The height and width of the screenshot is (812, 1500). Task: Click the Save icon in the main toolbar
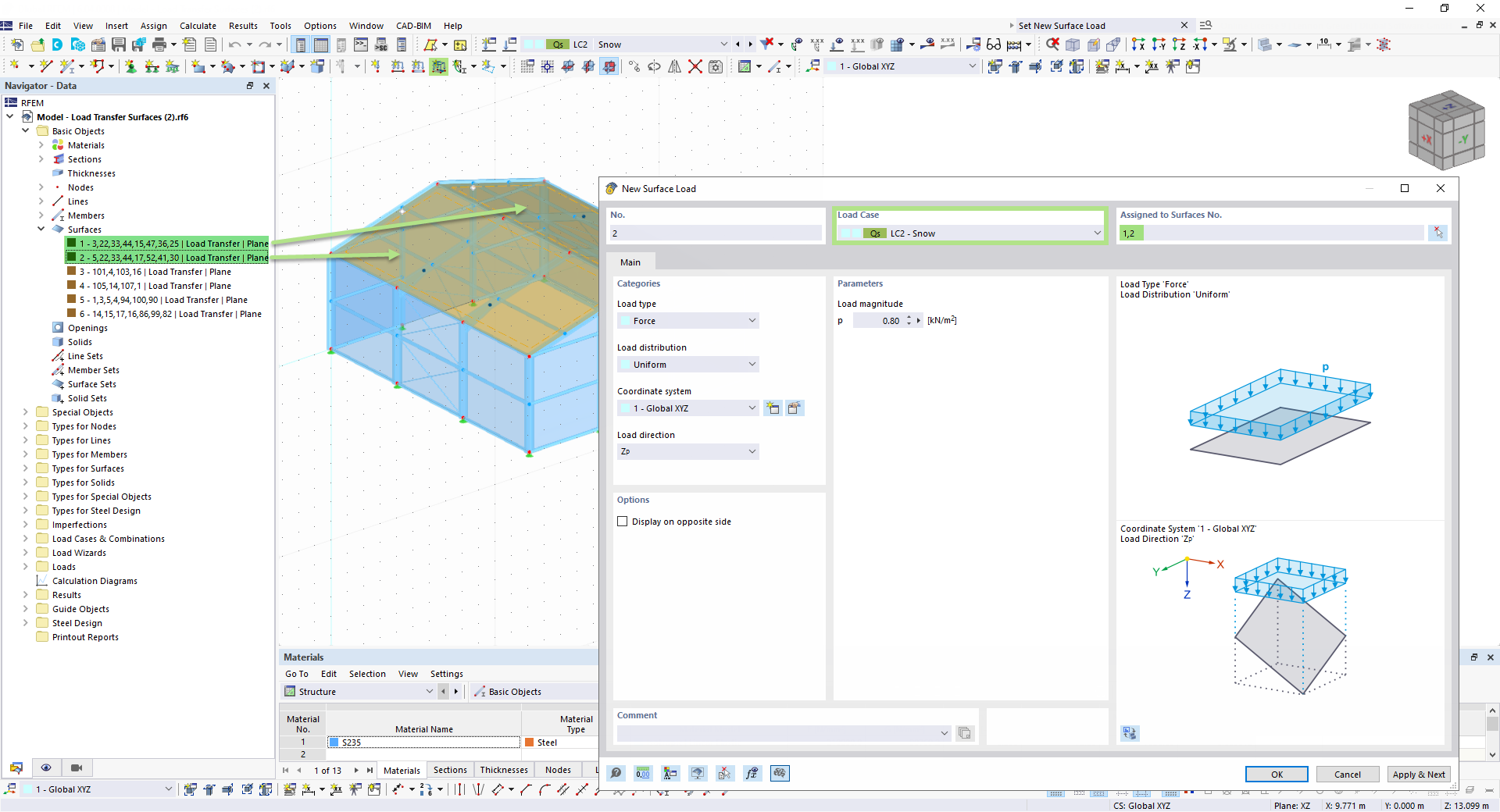tap(119, 45)
